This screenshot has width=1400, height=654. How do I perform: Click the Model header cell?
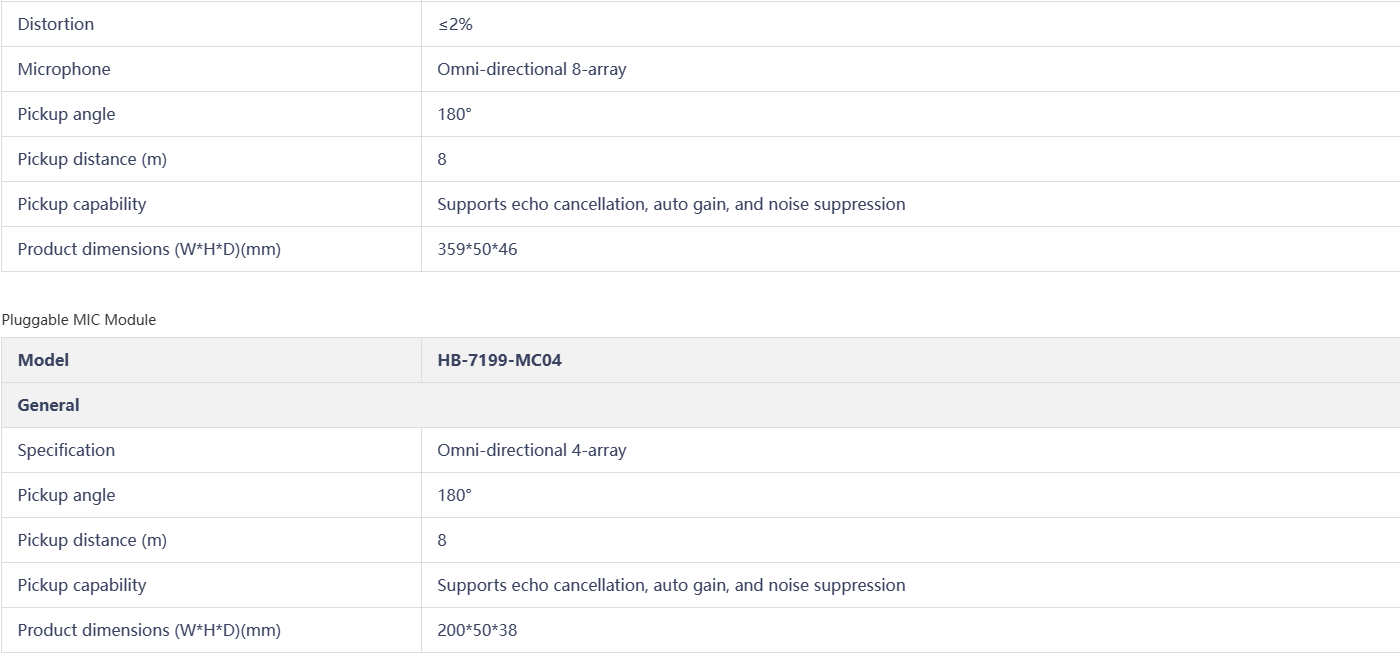43,360
